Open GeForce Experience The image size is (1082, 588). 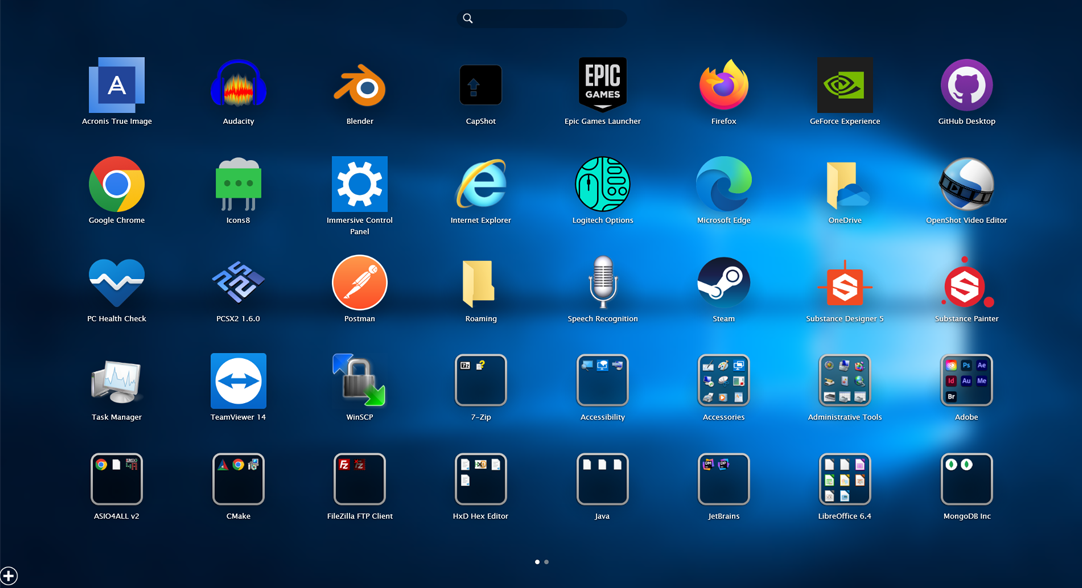(x=845, y=86)
